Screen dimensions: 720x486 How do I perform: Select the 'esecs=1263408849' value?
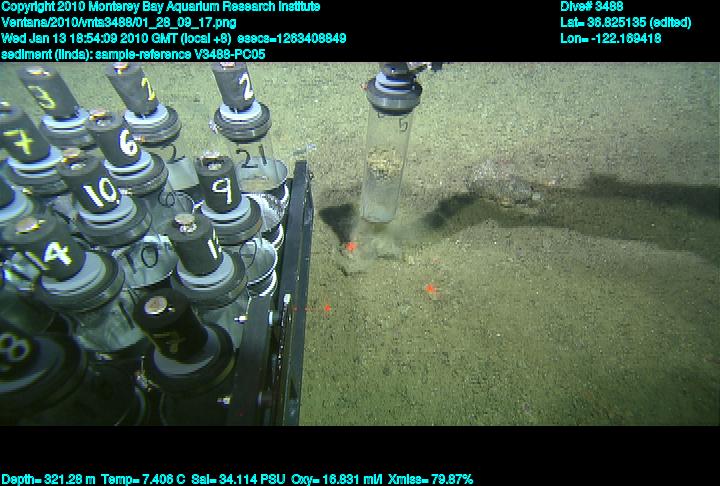(x=292, y=38)
